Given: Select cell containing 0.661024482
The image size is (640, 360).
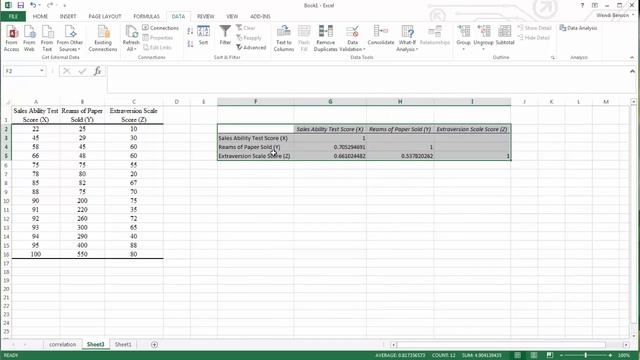Looking at the screenshot, I should [330, 156].
